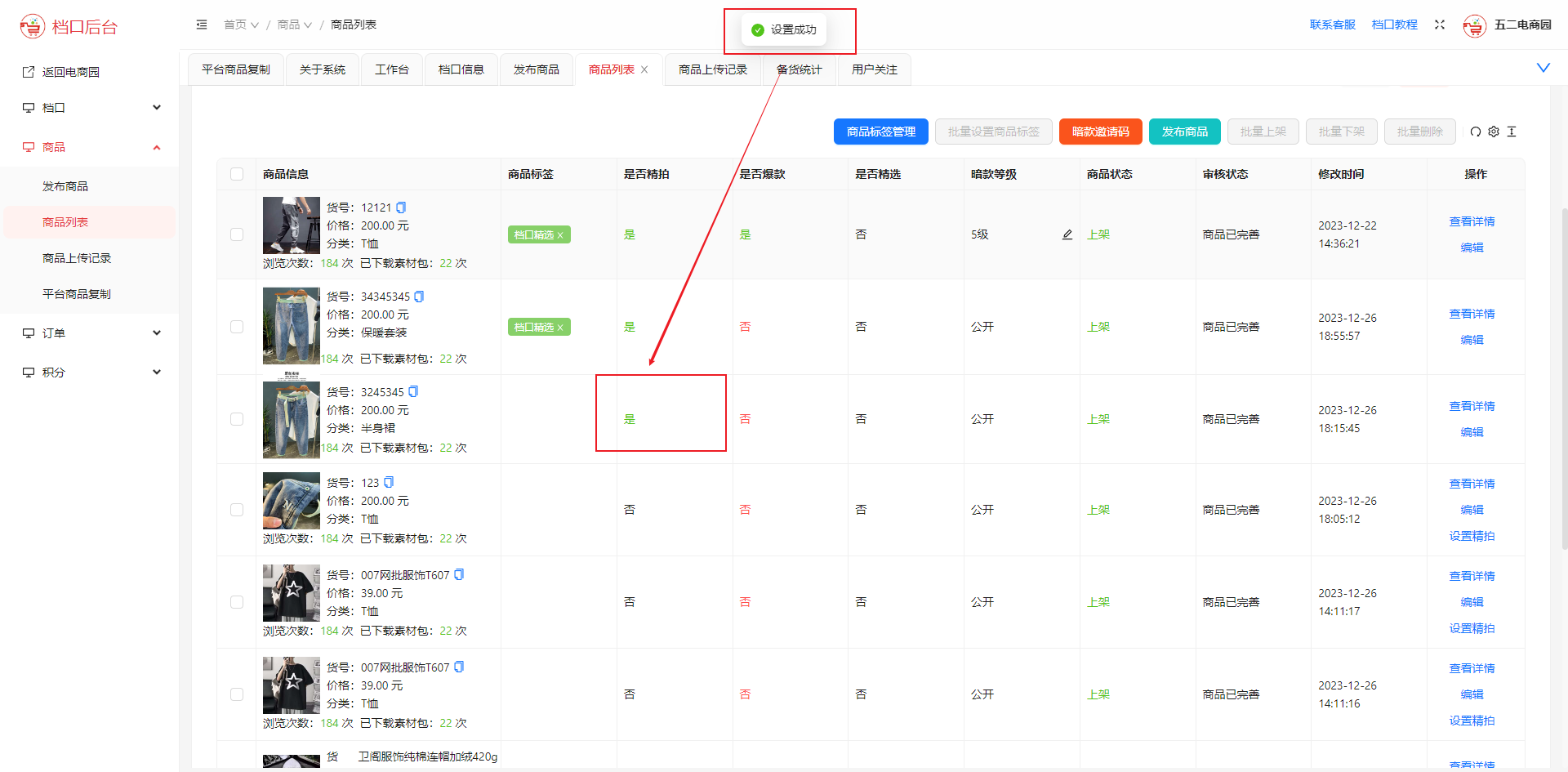Click 编辑 for item 34345345

[x=1472, y=340]
